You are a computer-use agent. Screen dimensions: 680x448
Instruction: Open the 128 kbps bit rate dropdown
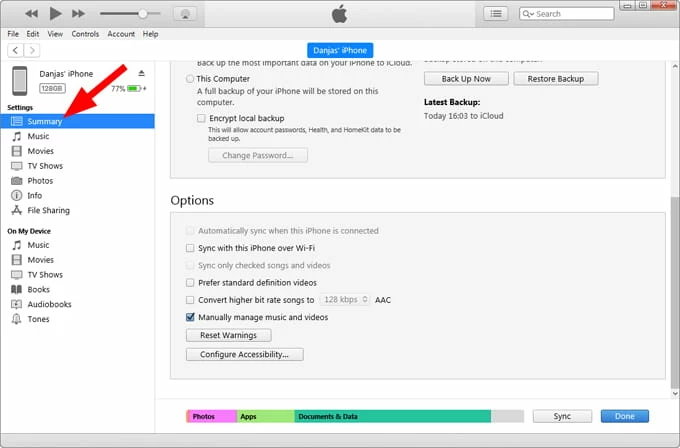click(x=344, y=300)
